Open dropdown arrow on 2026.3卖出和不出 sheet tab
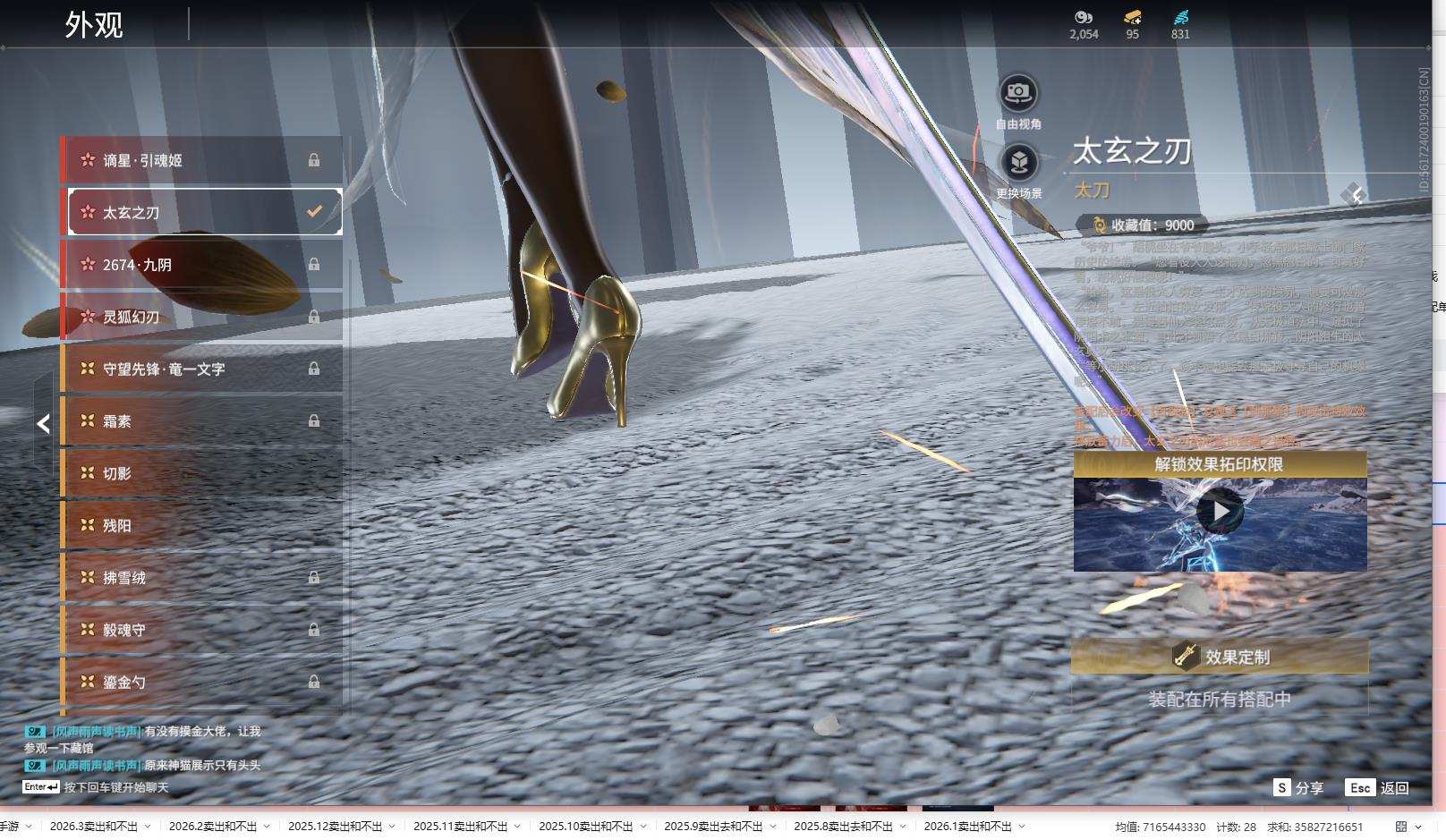Screen dimensions: 1446x840 point(148,827)
